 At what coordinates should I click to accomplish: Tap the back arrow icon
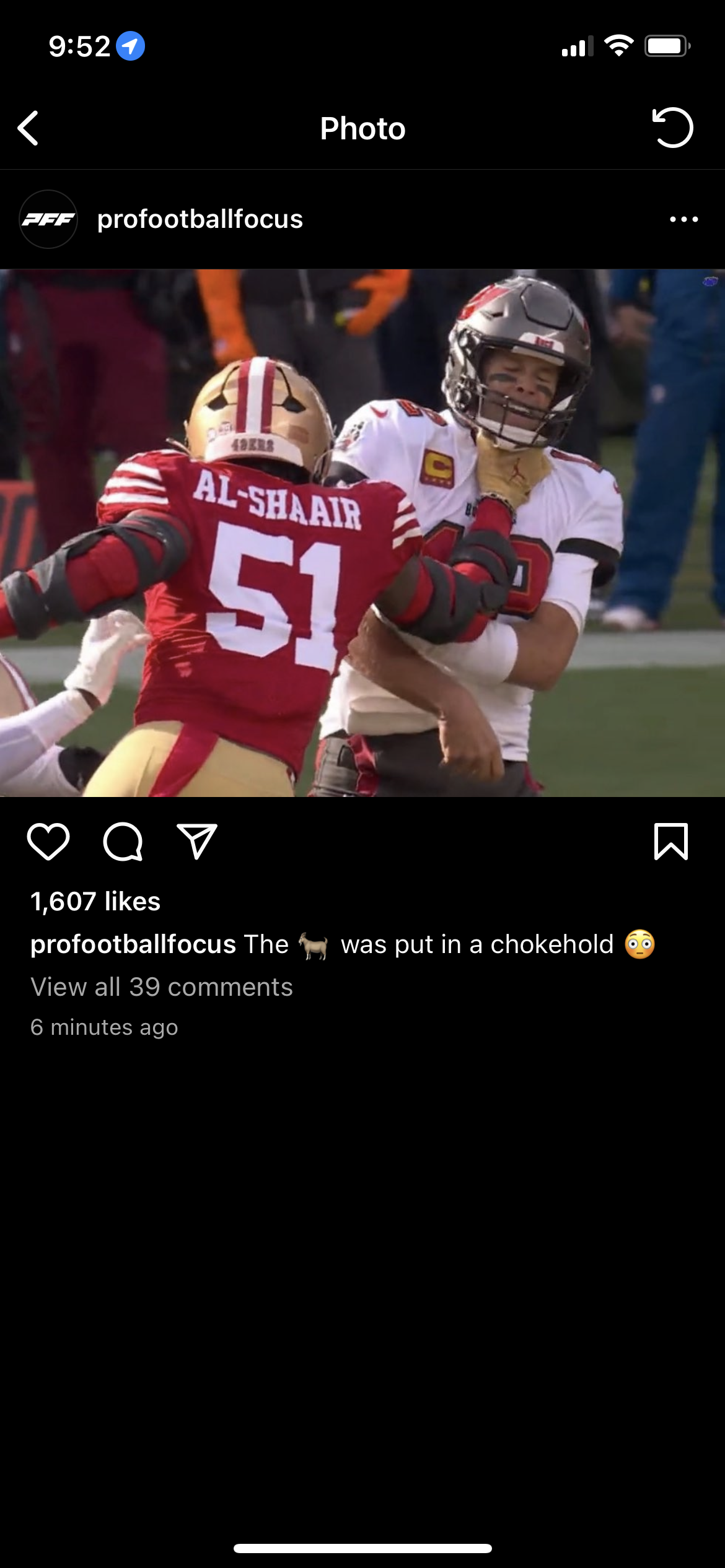[28, 128]
